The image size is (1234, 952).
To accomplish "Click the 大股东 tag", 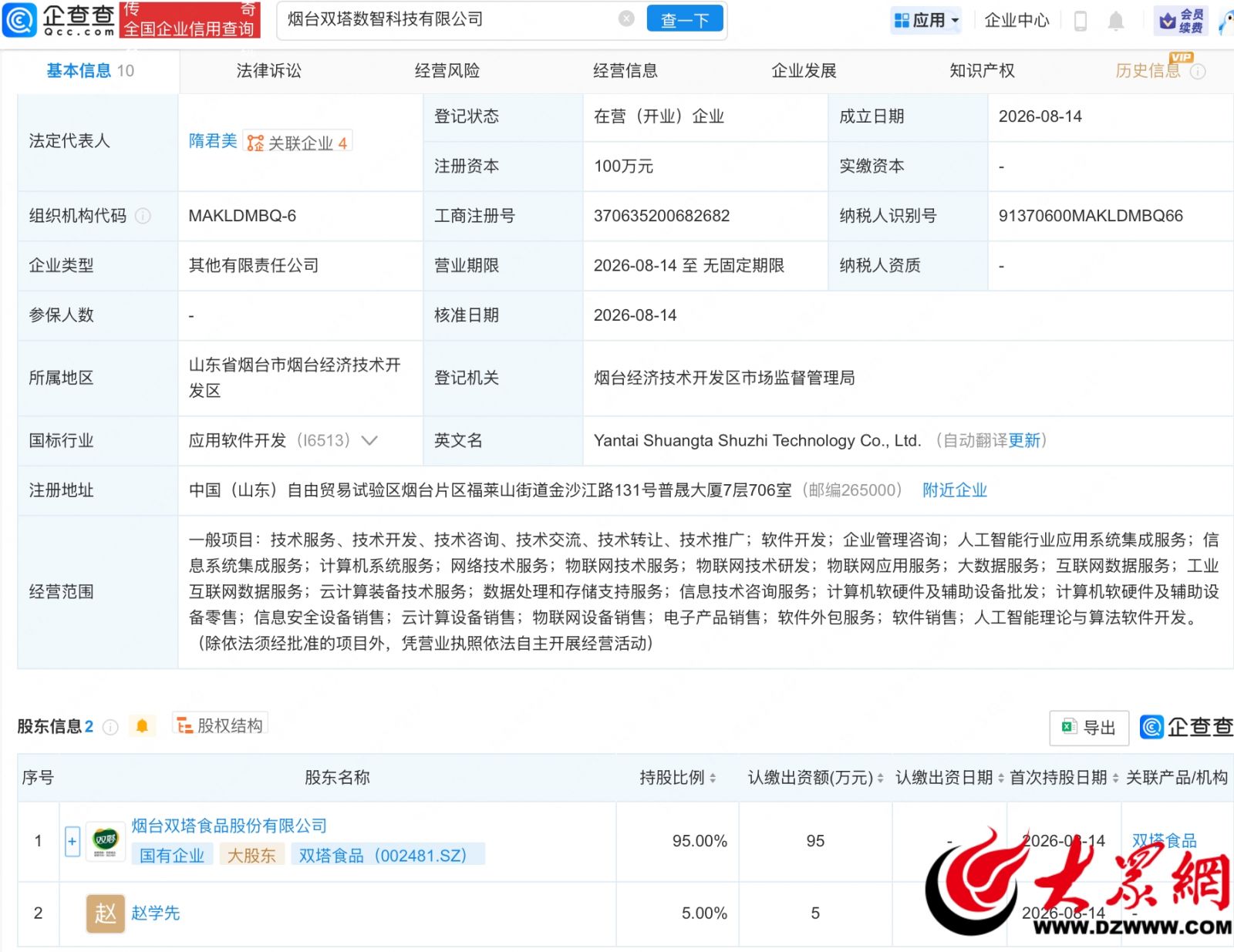I will pos(251,855).
